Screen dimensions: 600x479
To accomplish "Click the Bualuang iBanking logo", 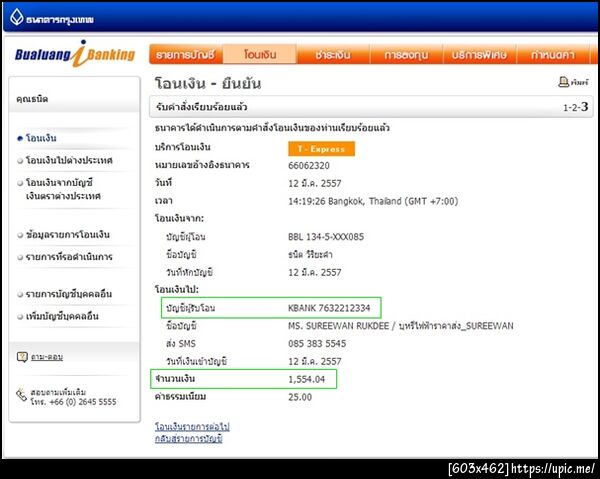I will click(x=75, y=54).
